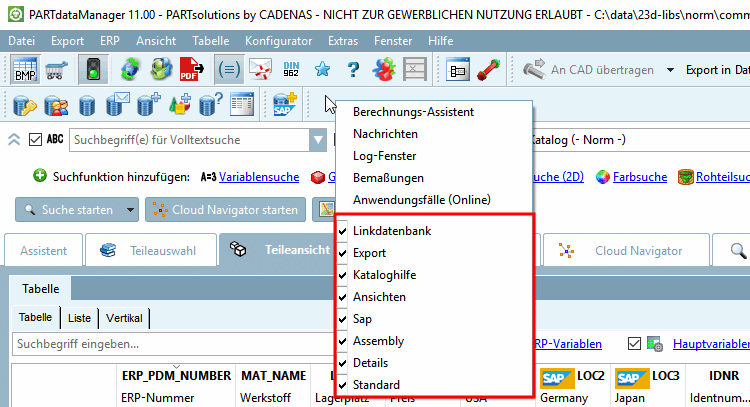Switch to the Assistent tab
The height and width of the screenshot is (407, 750).
click(x=44, y=250)
